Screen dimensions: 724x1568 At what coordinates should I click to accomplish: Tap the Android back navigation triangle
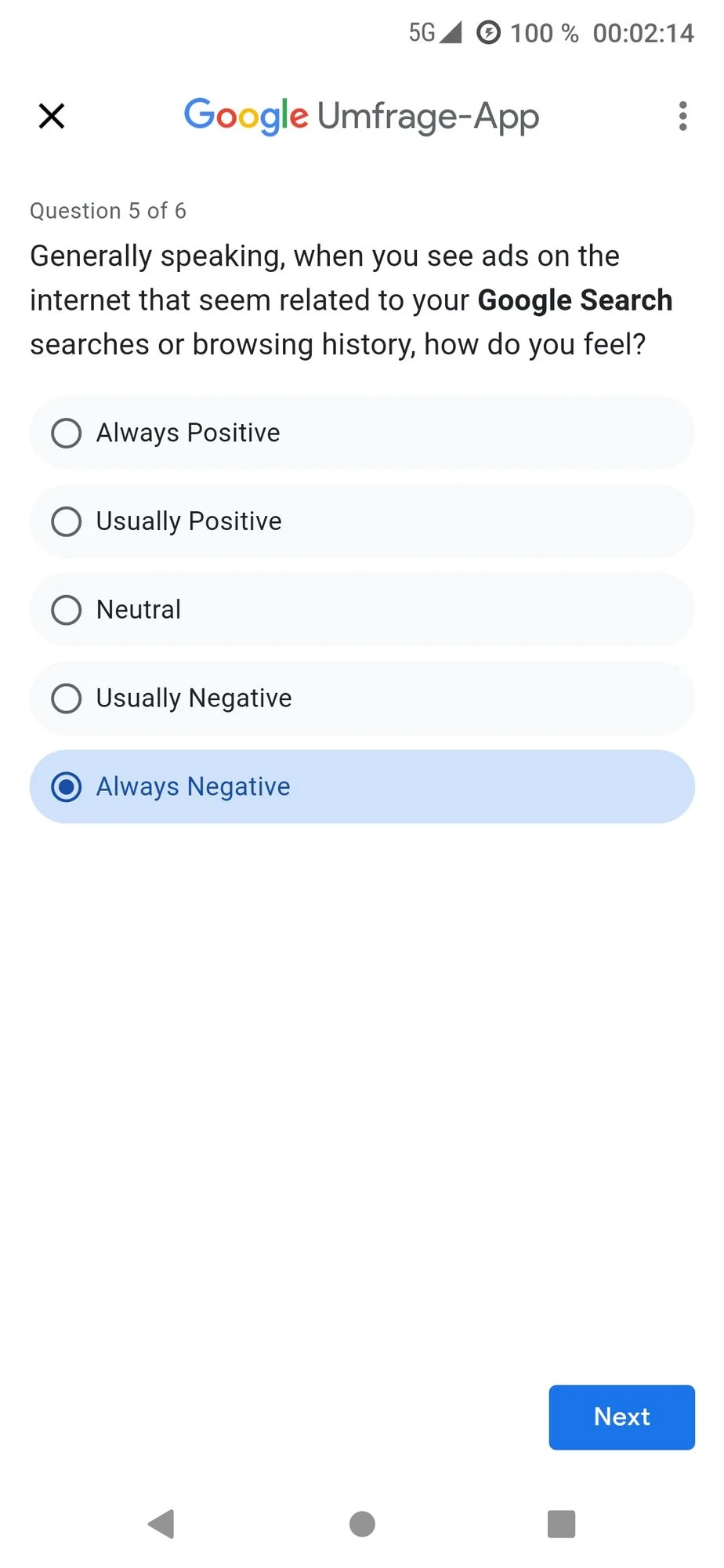click(x=161, y=1524)
